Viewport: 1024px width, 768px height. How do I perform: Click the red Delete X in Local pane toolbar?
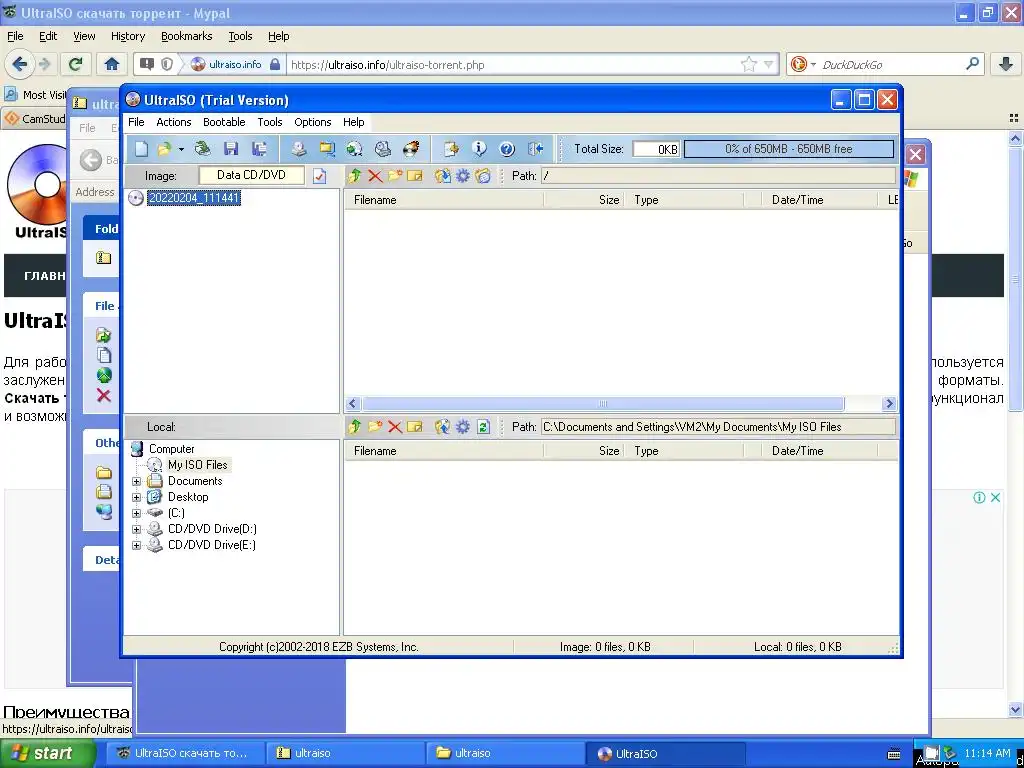click(395, 426)
